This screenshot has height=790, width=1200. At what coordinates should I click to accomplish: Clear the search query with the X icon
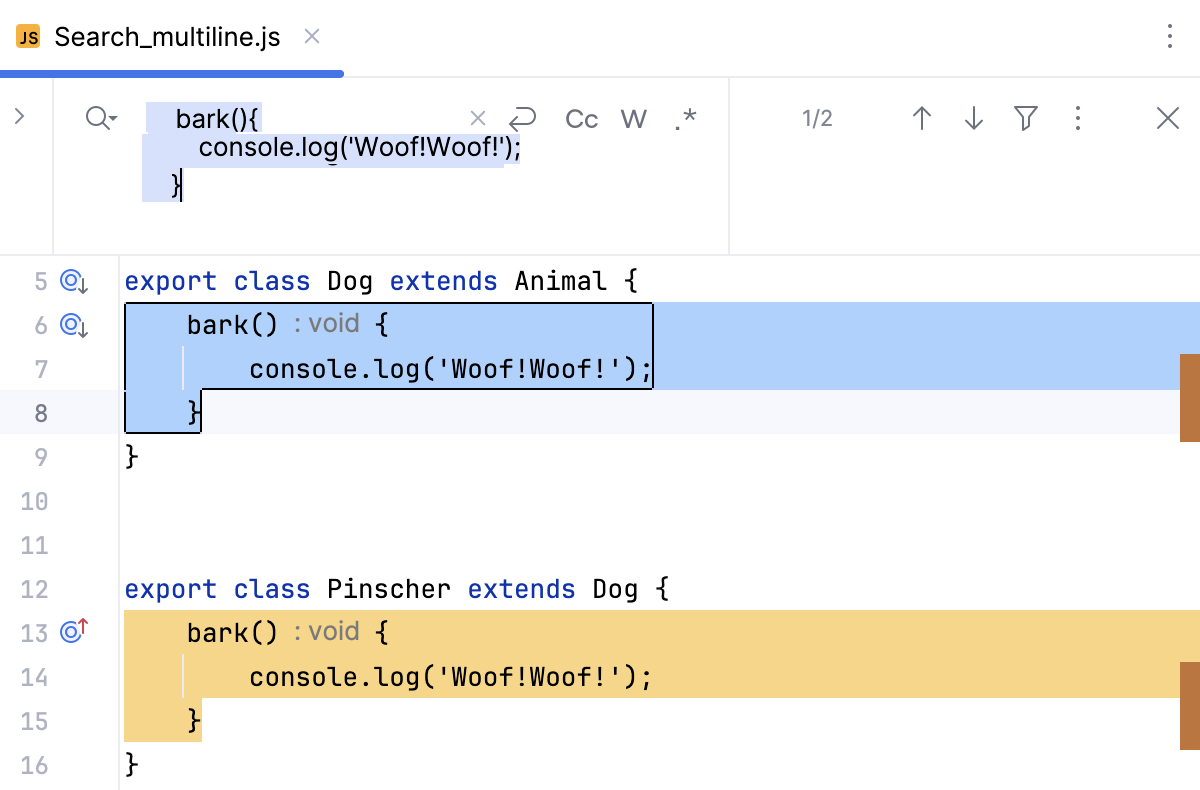pos(478,117)
